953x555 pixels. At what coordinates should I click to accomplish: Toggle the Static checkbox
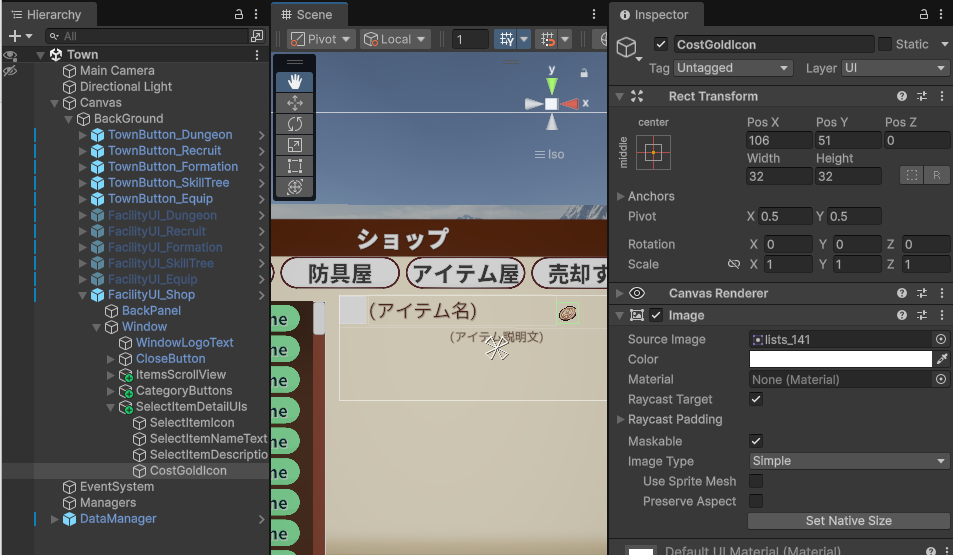[885, 44]
